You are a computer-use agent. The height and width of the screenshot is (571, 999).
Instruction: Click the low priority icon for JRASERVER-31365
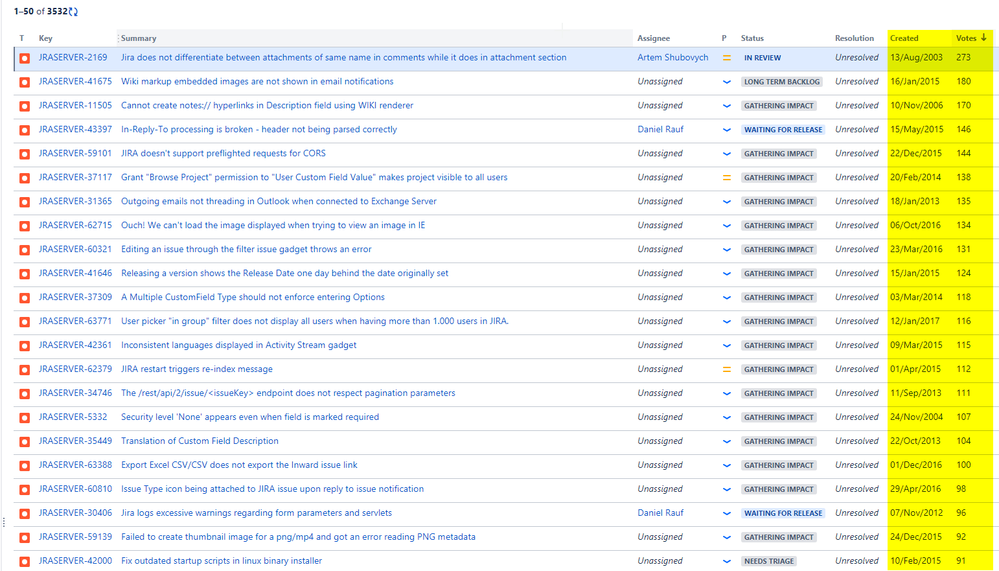coord(726,202)
